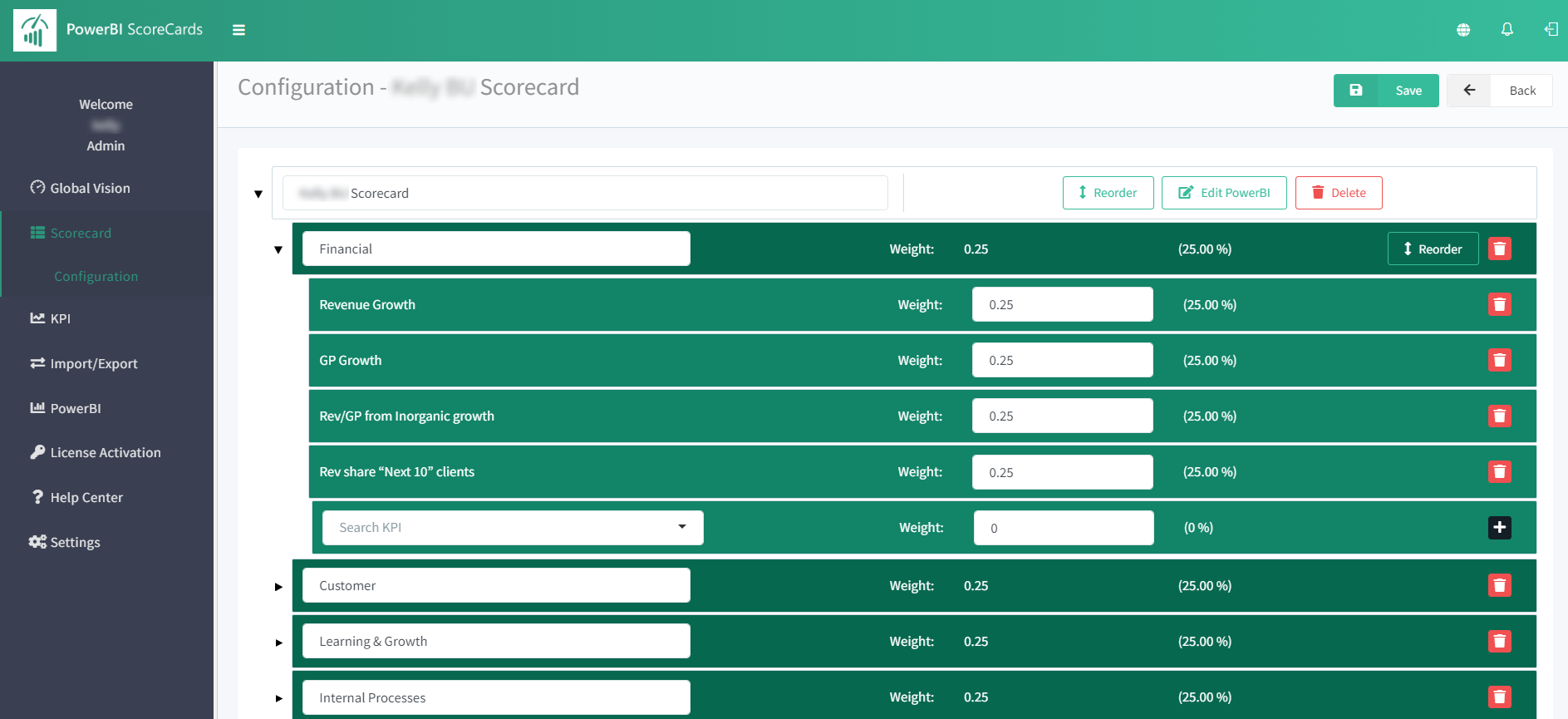Click the Welcome Admin user text
Screen dimensions: 1568x719
point(106,125)
